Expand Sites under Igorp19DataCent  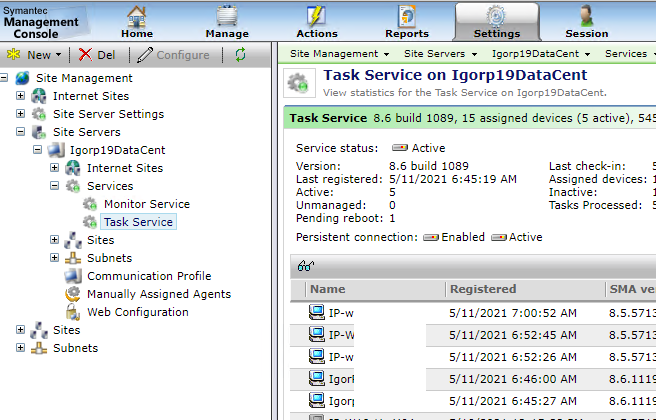pyautogui.click(x=54, y=240)
